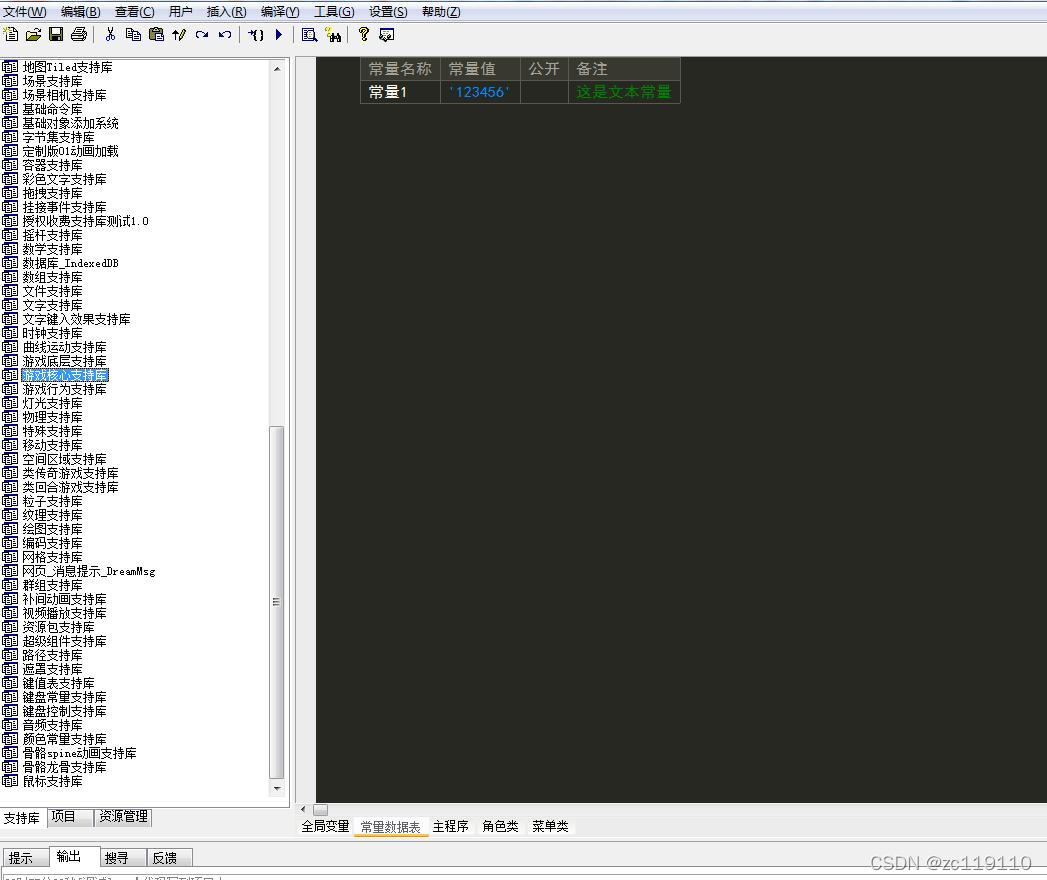Click the book icon beside 数组支持库
This screenshot has width=1047, height=880.
click(x=10, y=277)
